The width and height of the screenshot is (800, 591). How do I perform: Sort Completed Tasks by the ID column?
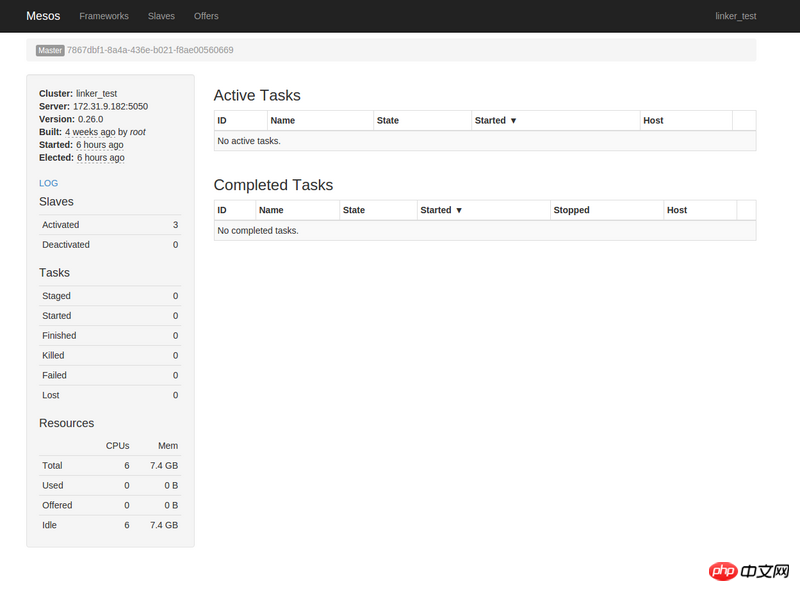pyautogui.click(x=222, y=210)
